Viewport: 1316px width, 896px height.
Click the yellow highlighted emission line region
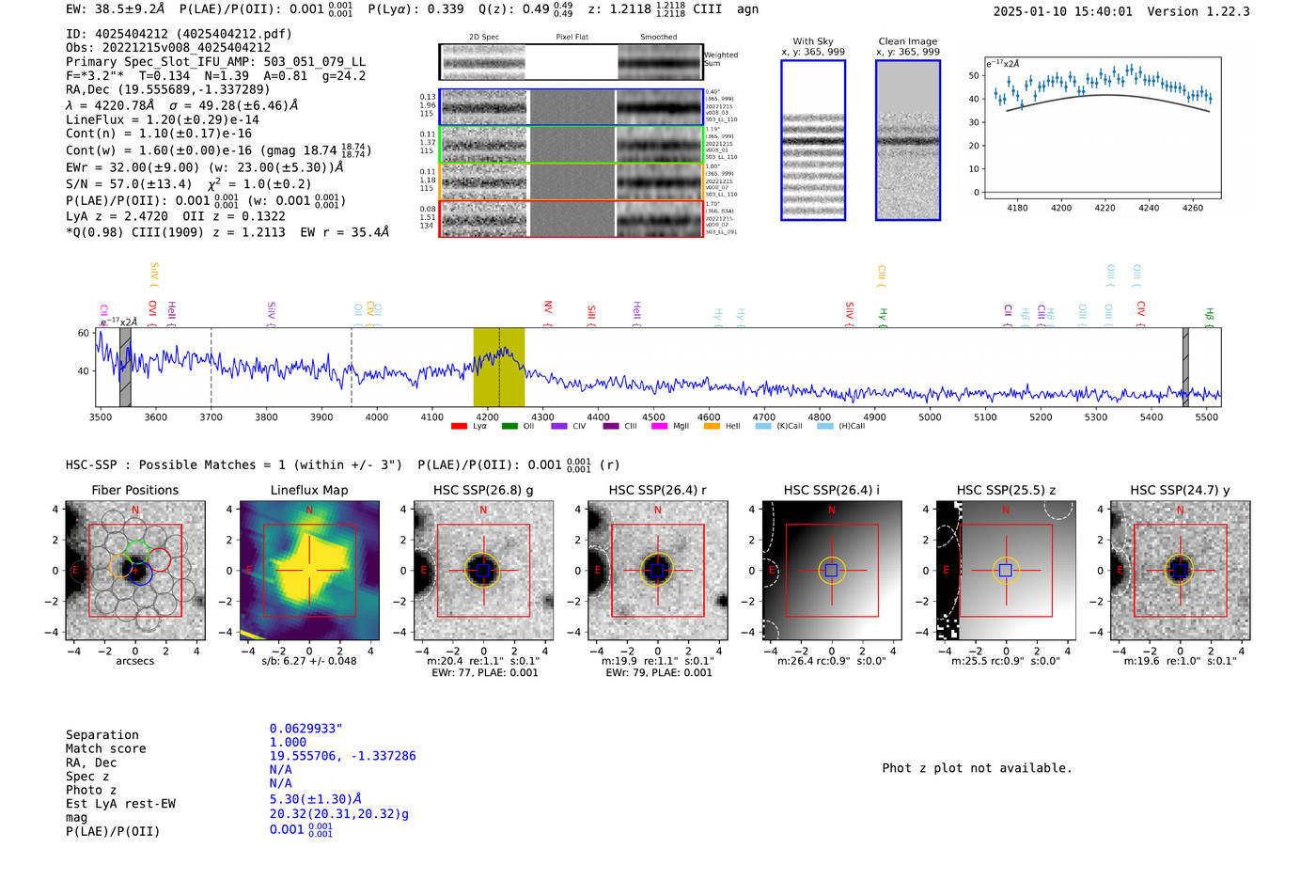[499, 368]
